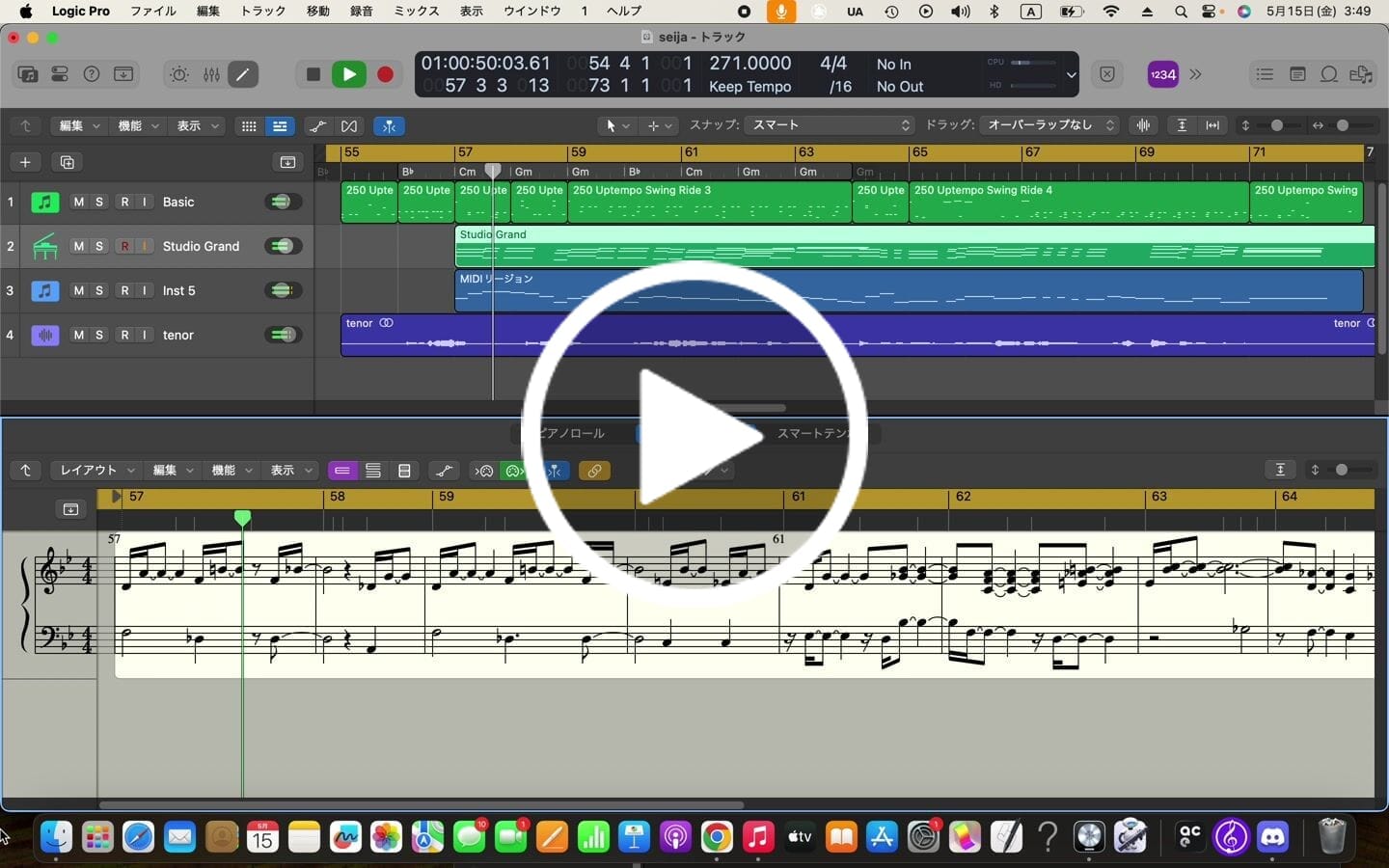Toggle the Basic track on/off switch
Viewport: 1389px width, 868px height.
(281, 202)
